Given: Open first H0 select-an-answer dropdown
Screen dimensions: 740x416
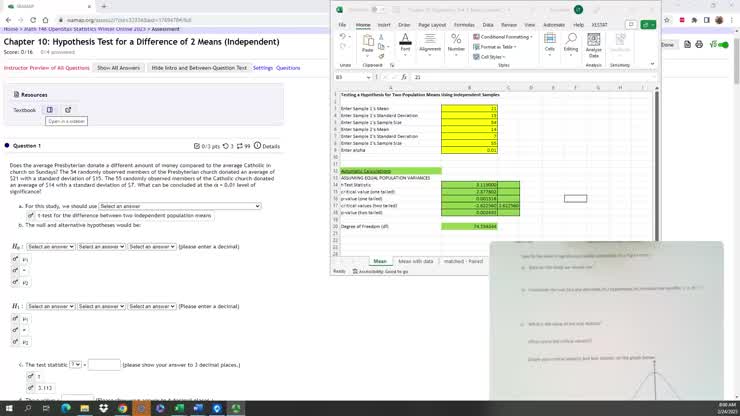Looking at the screenshot, I should [x=51, y=246].
